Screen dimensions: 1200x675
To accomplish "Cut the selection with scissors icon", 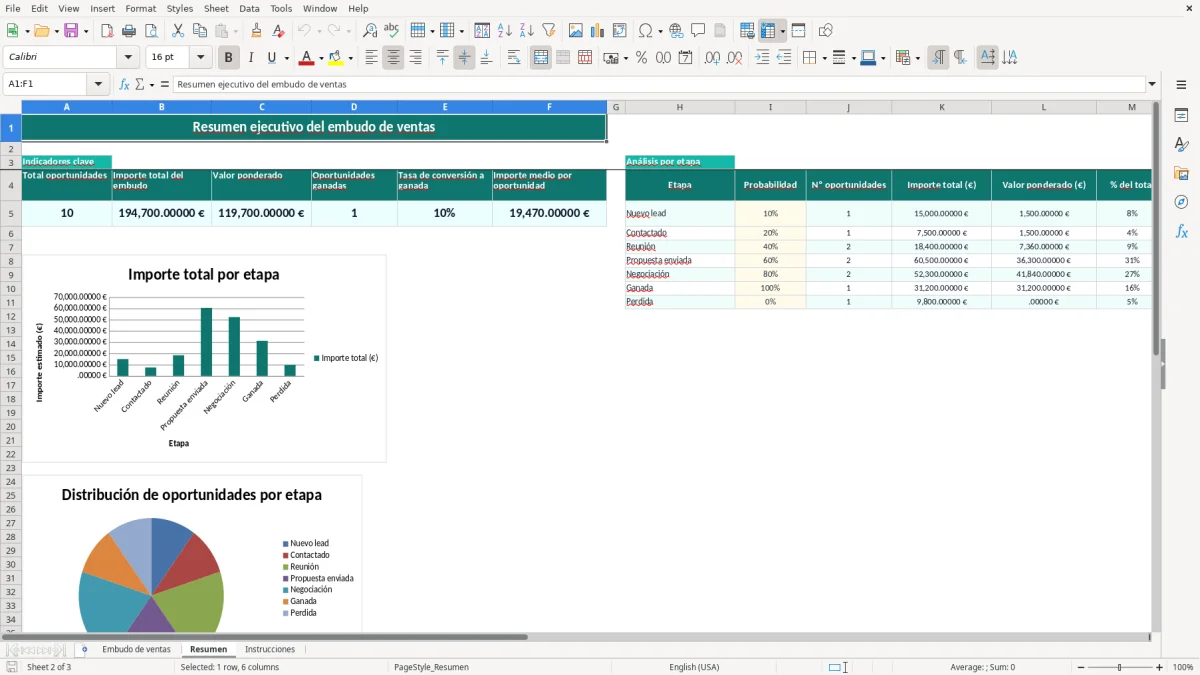I will pos(178,31).
